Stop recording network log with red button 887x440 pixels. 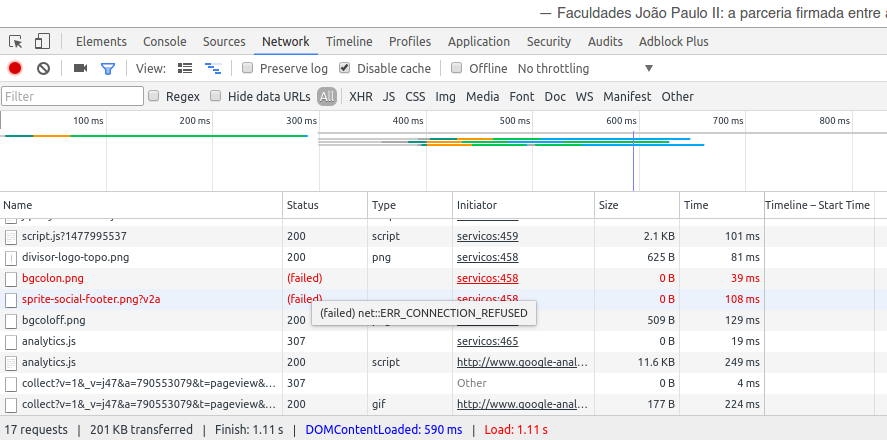[15, 68]
